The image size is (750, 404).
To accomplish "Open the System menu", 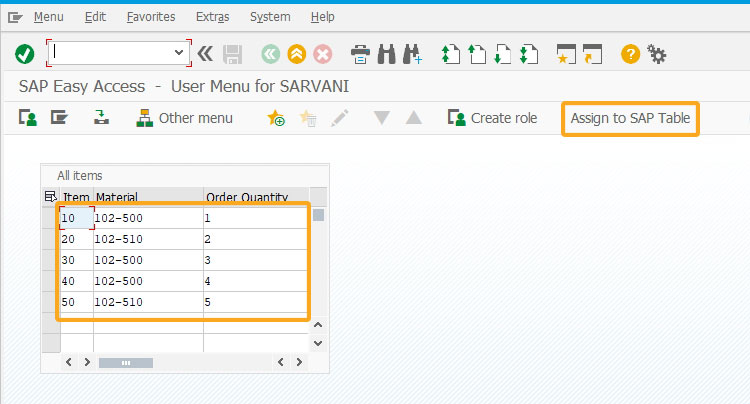I will coord(270,17).
